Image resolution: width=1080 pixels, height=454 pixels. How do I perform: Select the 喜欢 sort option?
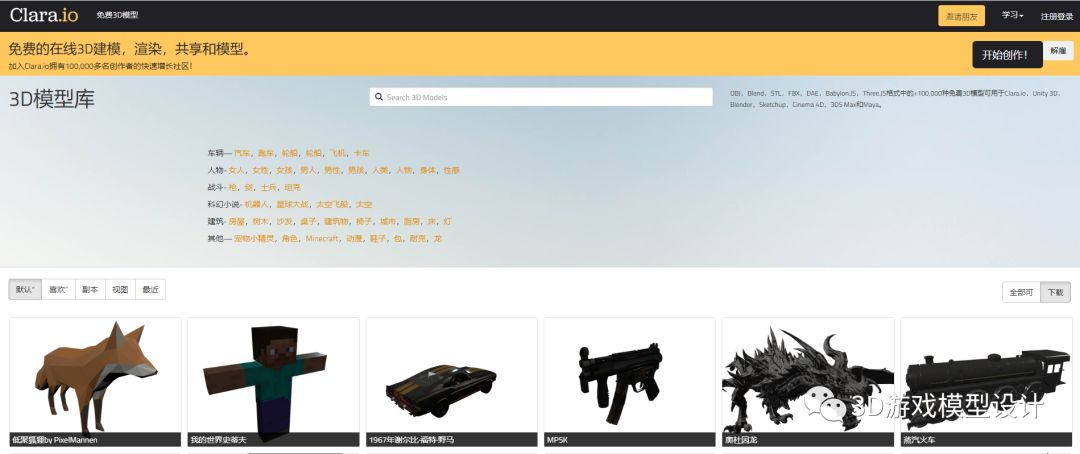tap(59, 289)
